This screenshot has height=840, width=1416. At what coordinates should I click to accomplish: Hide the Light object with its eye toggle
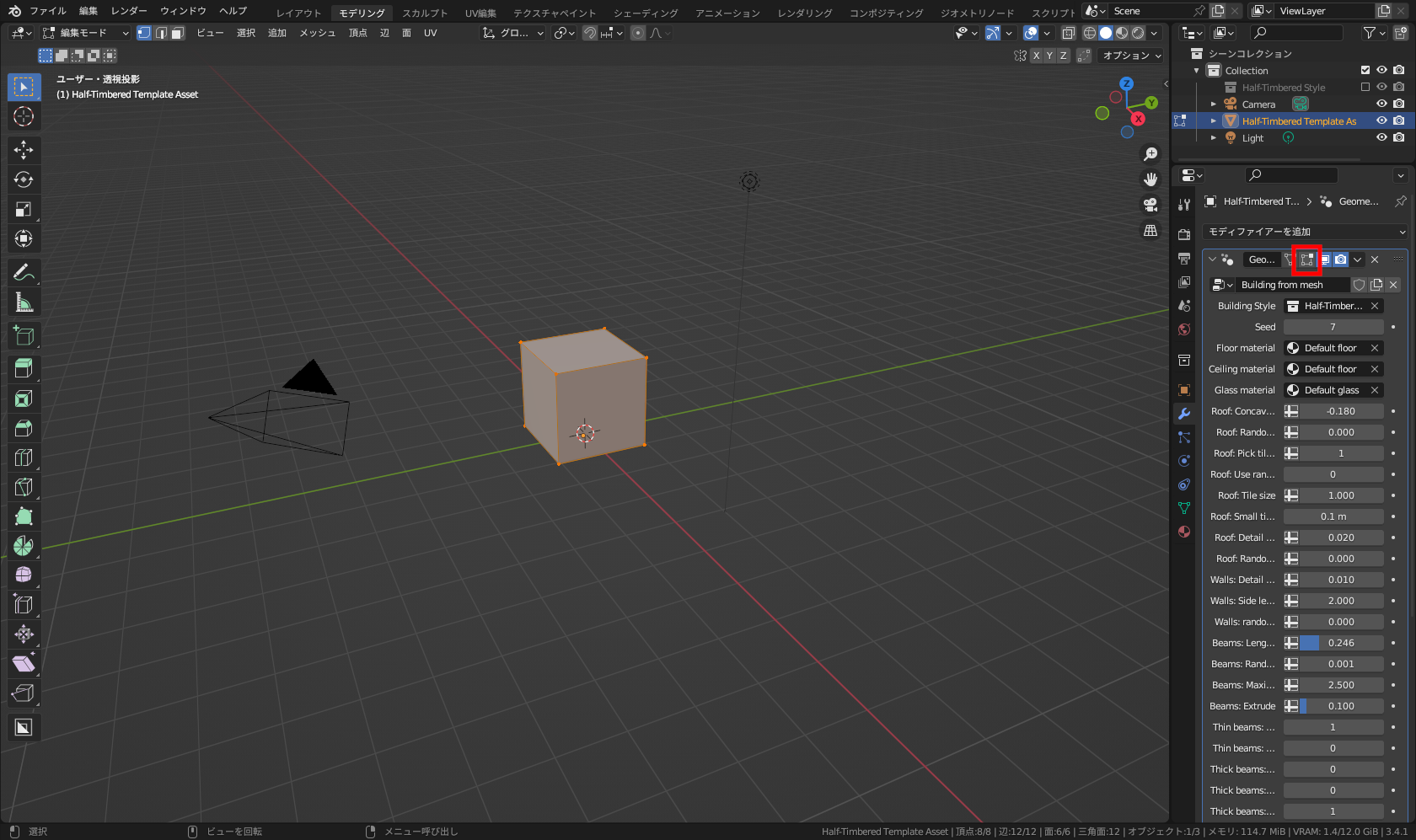pos(1381,137)
